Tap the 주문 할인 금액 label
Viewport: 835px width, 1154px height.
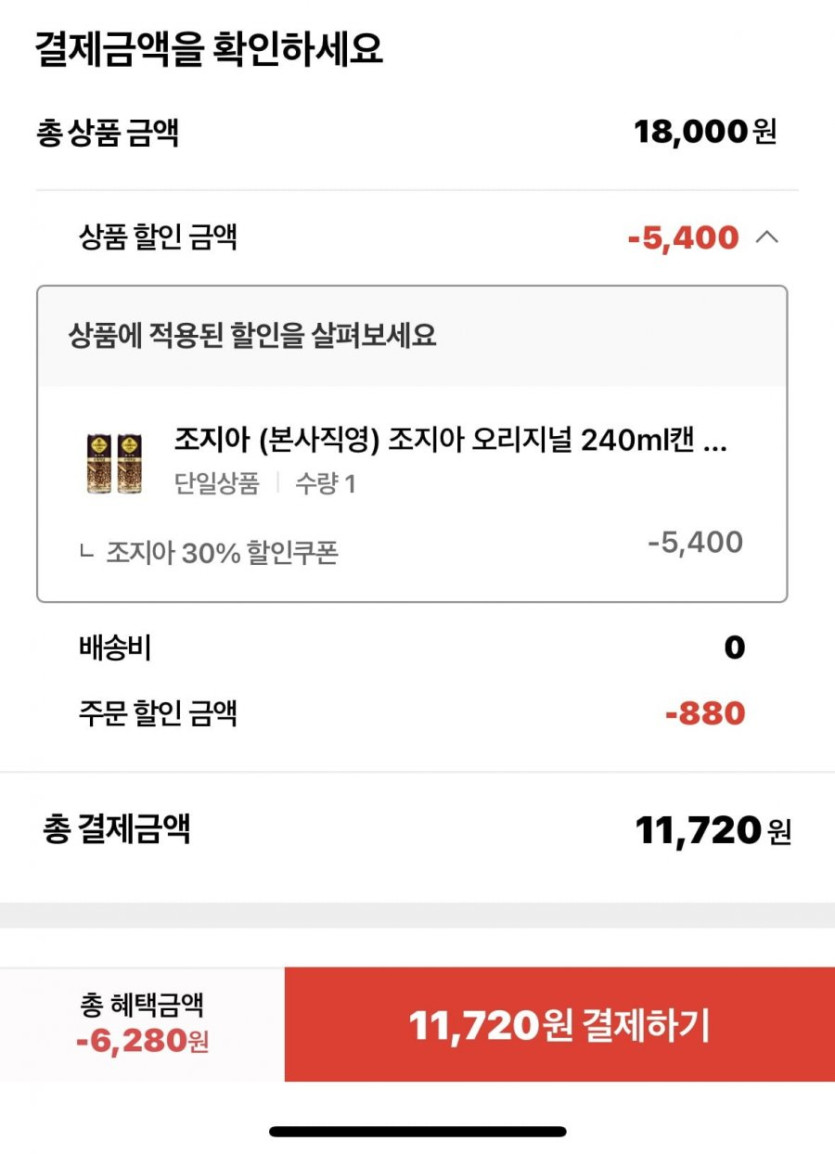coord(158,713)
